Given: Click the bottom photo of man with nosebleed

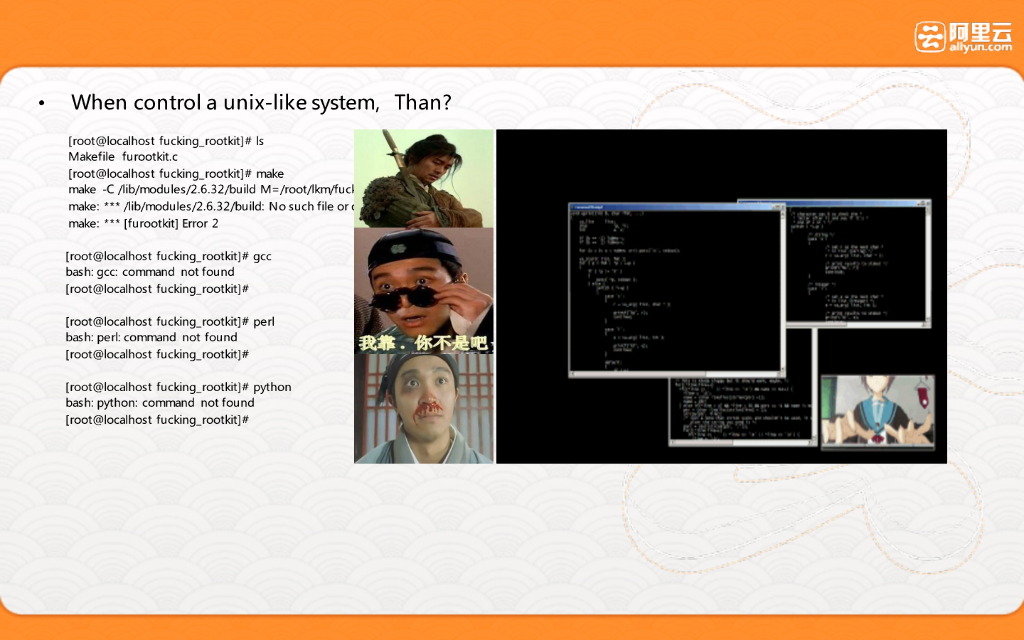Looking at the screenshot, I should 424,409.
